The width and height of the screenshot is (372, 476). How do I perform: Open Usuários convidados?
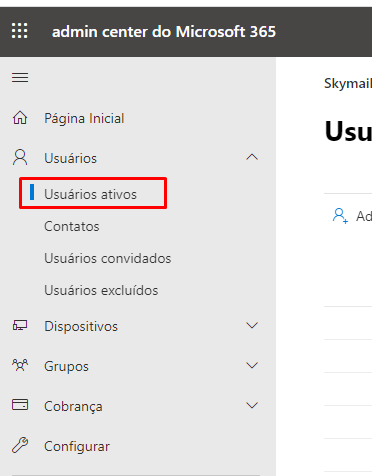pos(108,258)
